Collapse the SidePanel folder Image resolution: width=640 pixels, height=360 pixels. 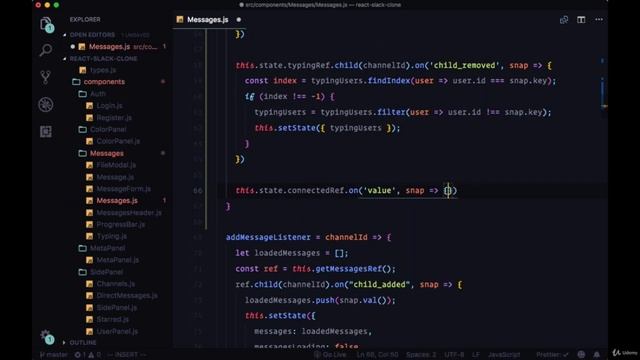tap(107, 272)
